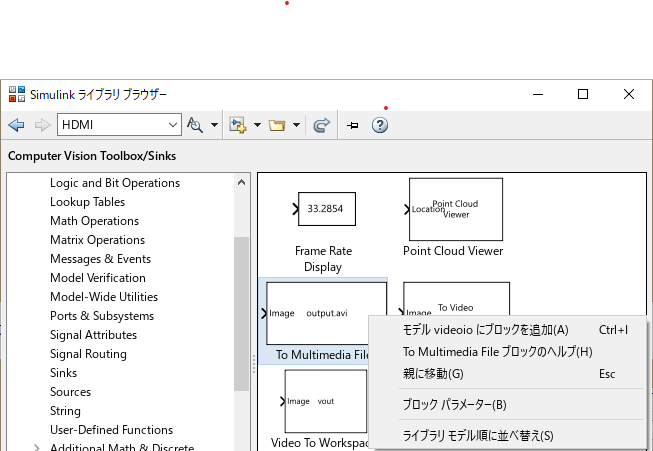Choose To Multimedia File ブロックのヘルプ(H)

[507, 352]
